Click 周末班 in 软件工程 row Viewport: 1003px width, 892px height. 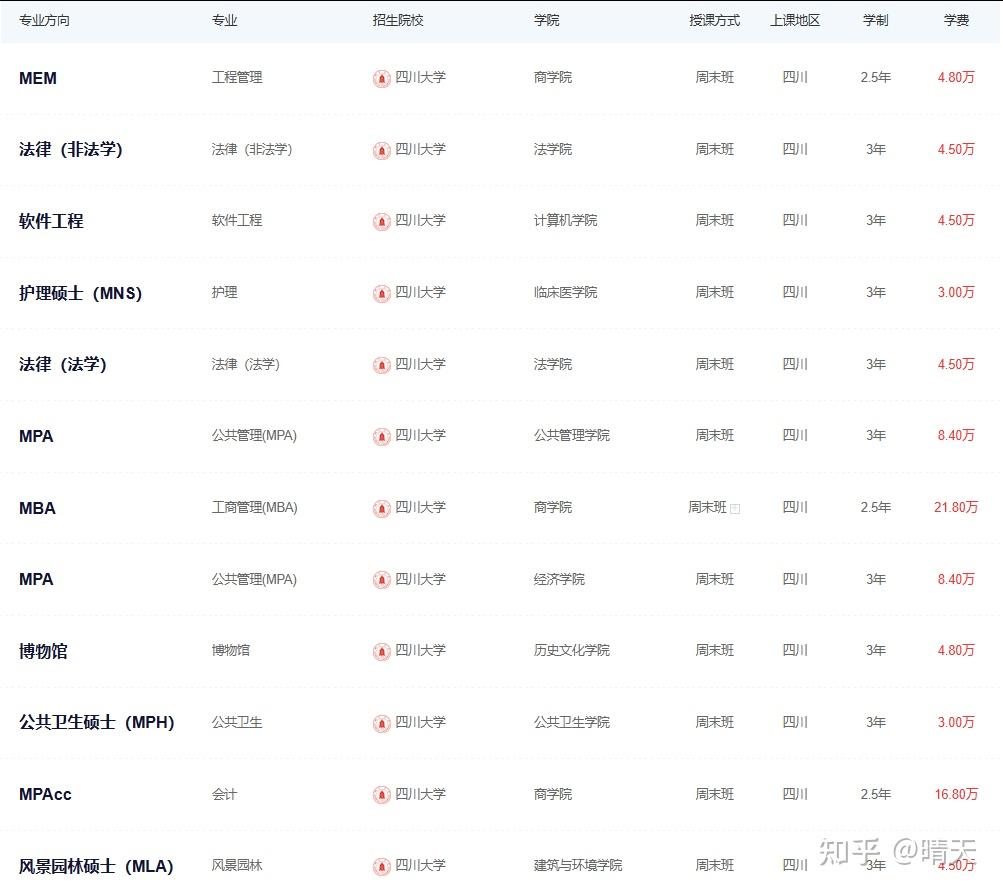715,221
